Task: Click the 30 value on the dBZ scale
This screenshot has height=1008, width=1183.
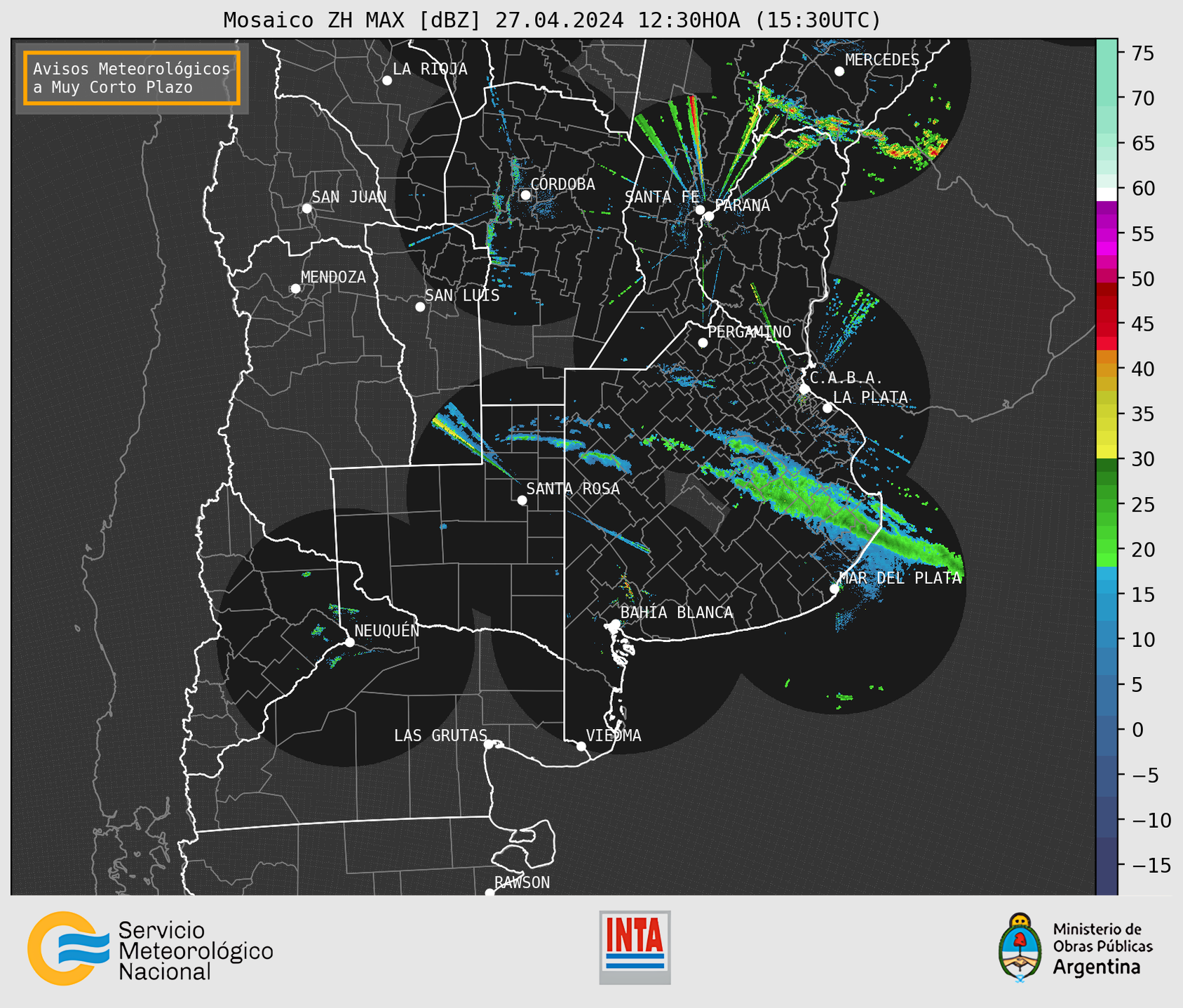Action: 1142,460
